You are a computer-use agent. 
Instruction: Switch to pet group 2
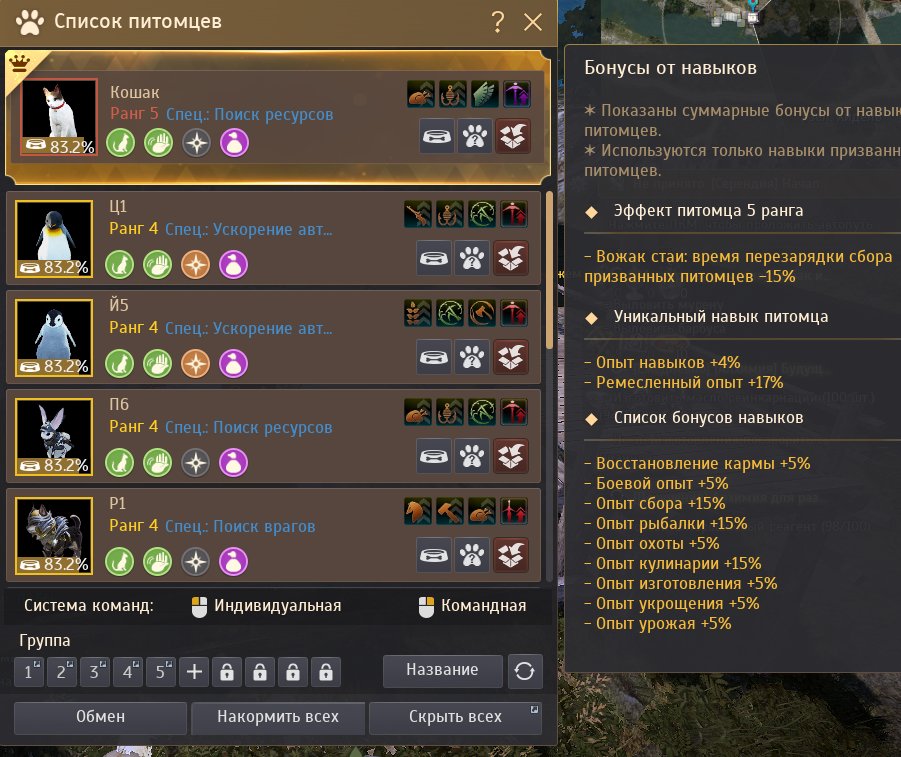pyautogui.click(x=62, y=671)
